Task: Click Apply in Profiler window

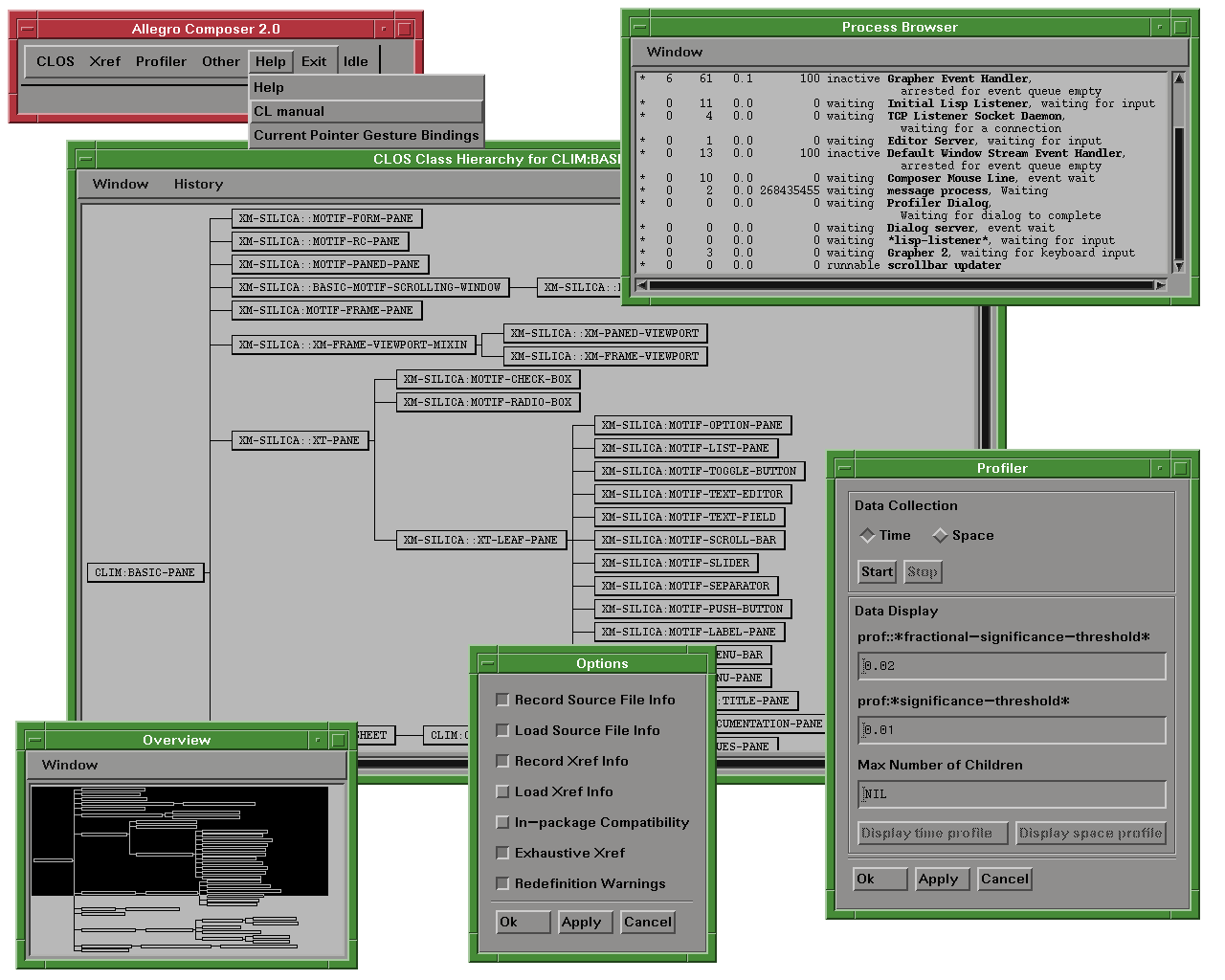Action: 943,879
